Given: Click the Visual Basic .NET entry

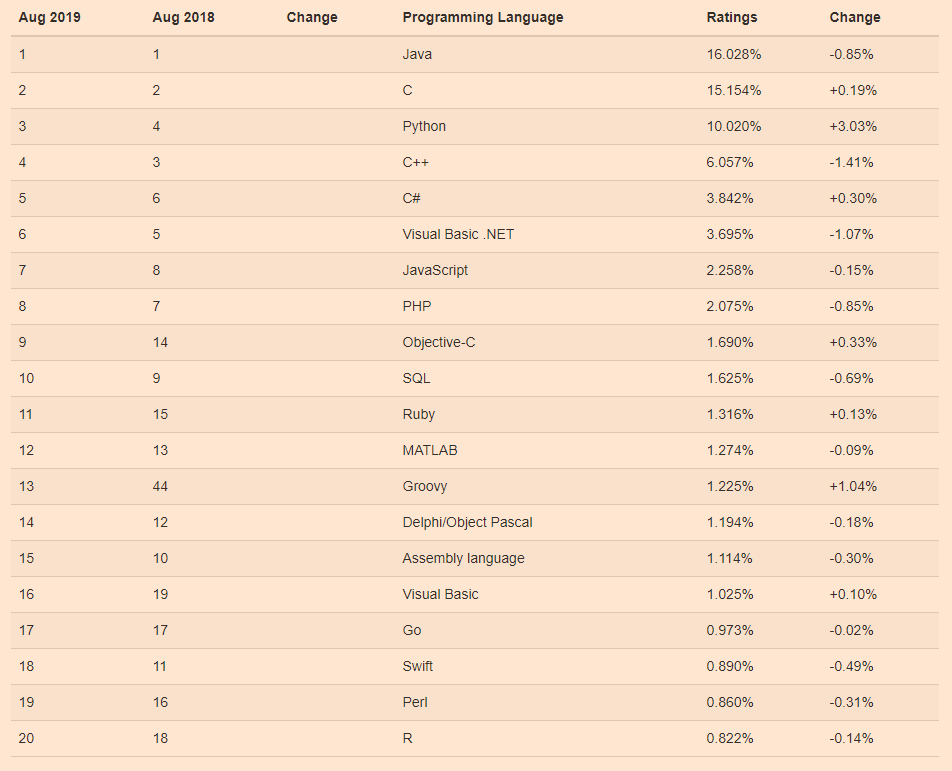Looking at the screenshot, I should click(458, 234).
